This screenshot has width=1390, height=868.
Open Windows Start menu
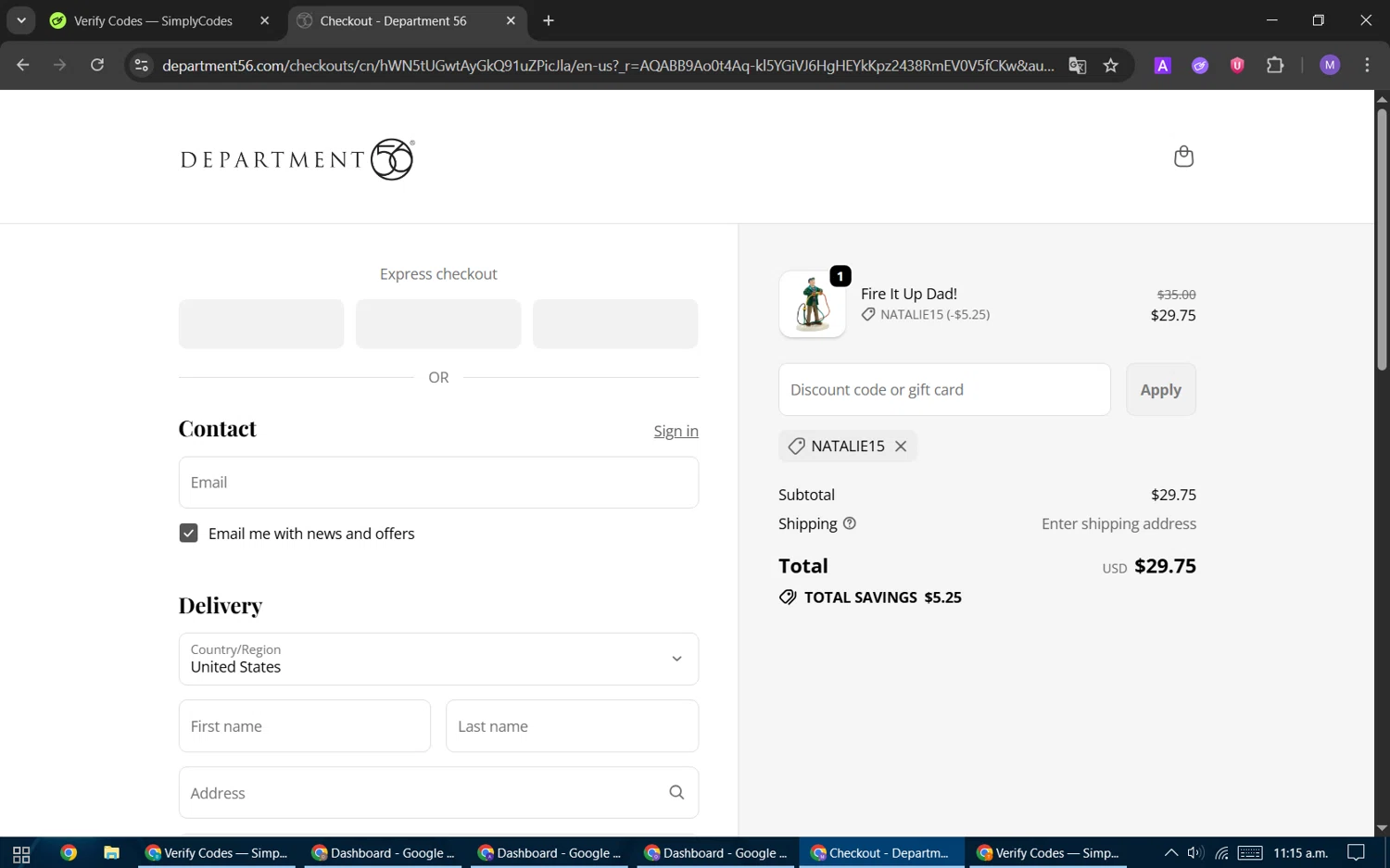21,853
